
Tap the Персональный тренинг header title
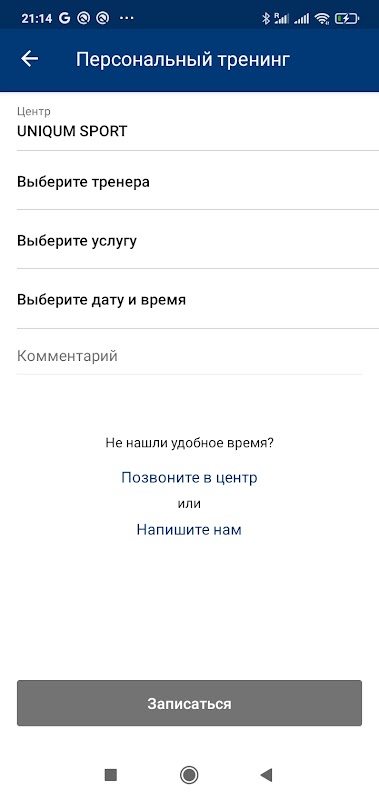click(183, 60)
